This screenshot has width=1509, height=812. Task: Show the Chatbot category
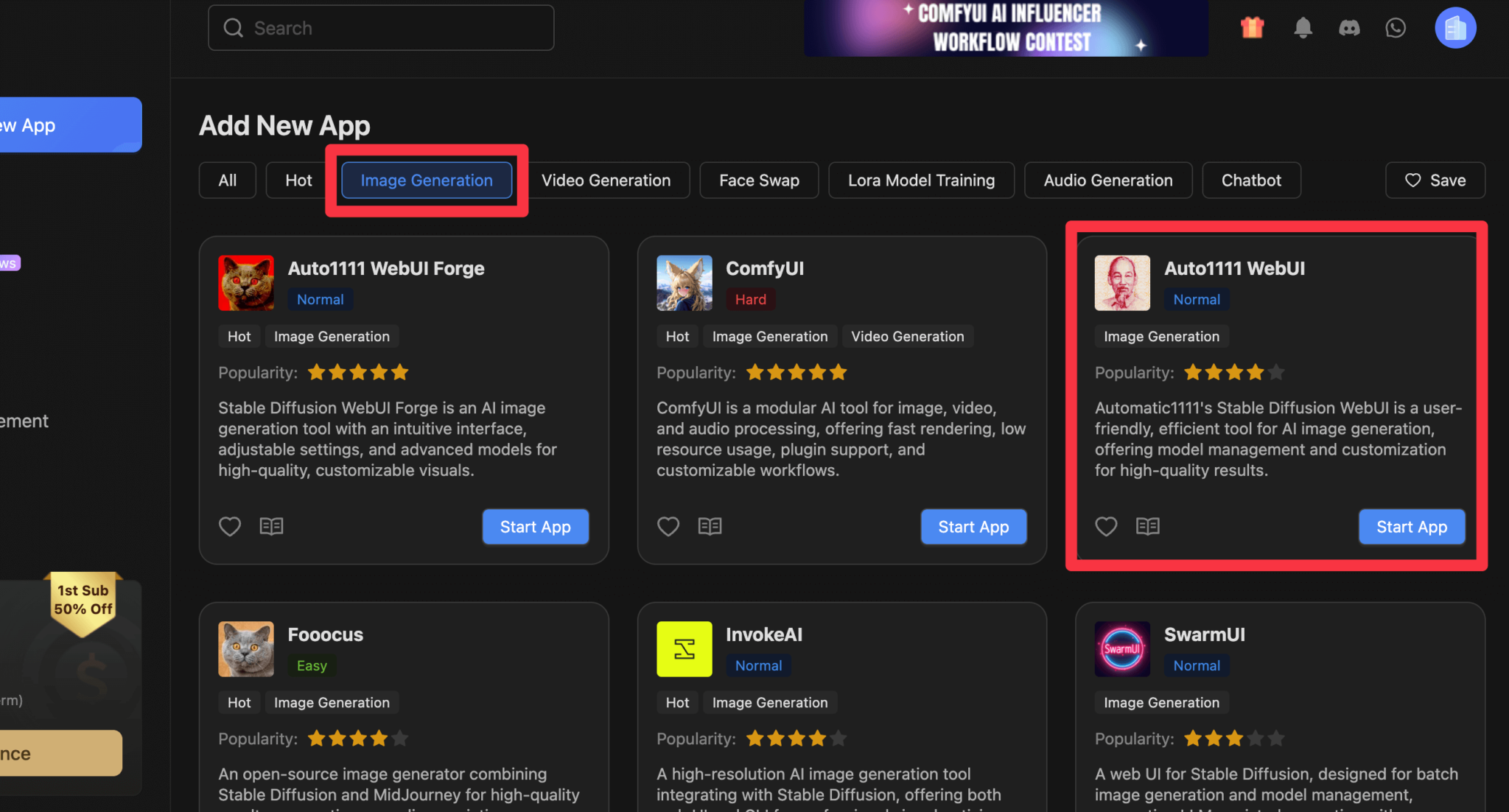pos(1251,181)
